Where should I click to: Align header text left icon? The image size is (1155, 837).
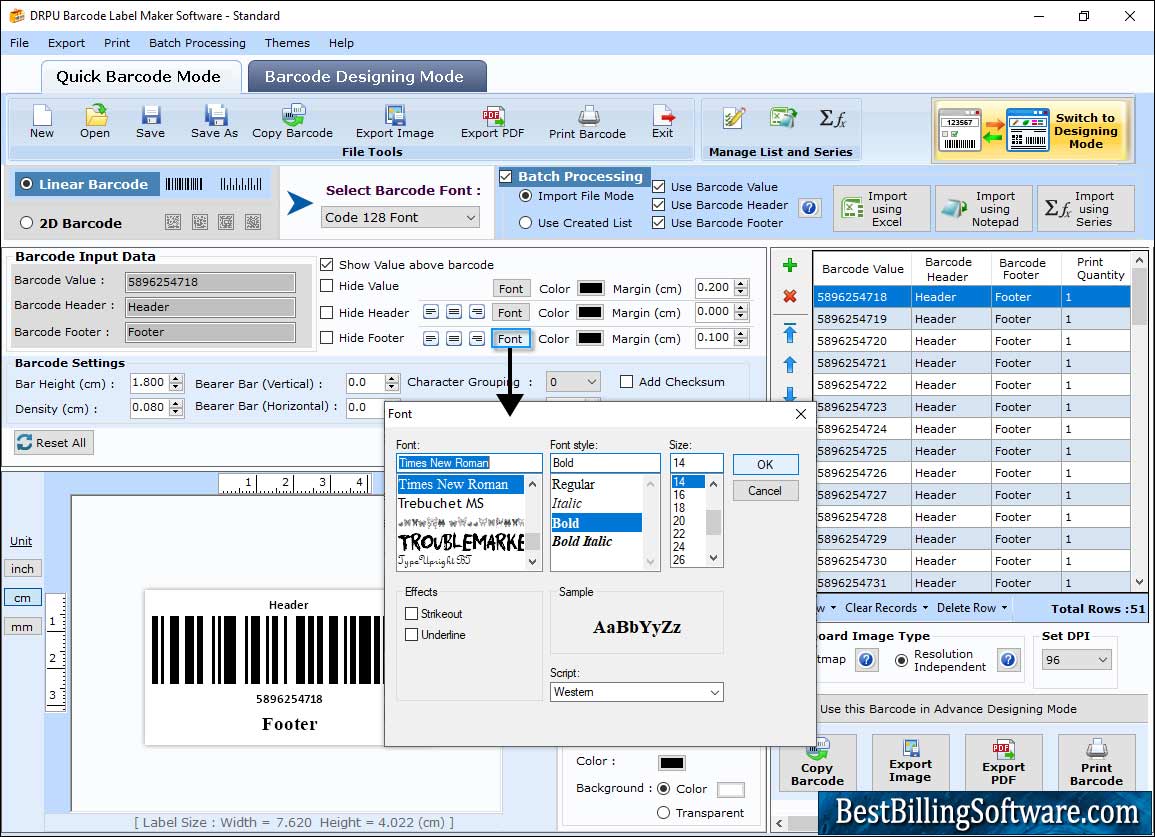click(x=431, y=312)
